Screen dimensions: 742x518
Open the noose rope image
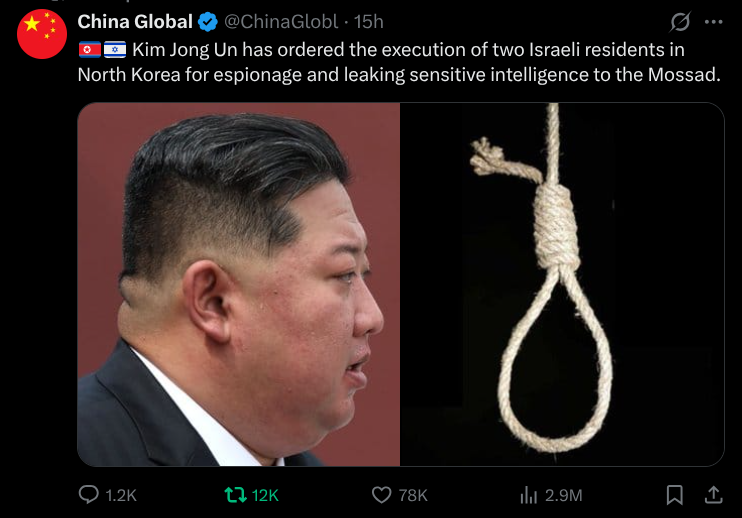[x=562, y=284]
